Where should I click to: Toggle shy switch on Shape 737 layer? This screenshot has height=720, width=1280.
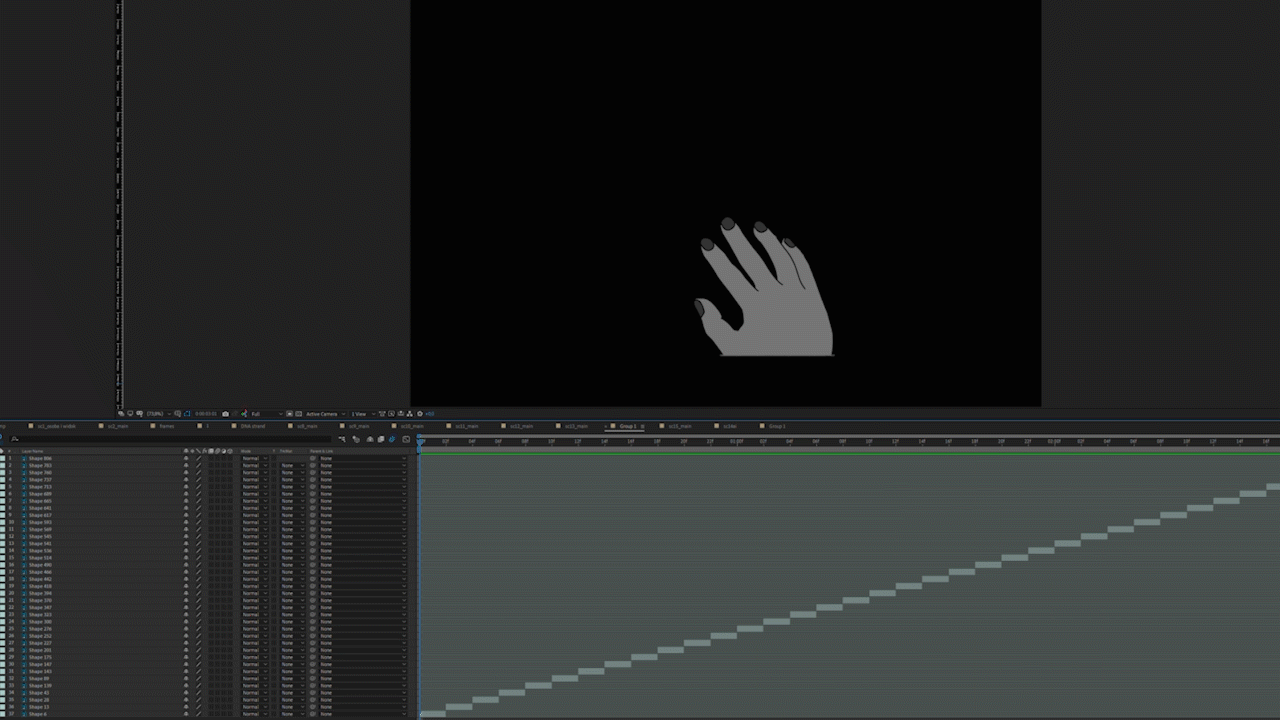[186, 479]
